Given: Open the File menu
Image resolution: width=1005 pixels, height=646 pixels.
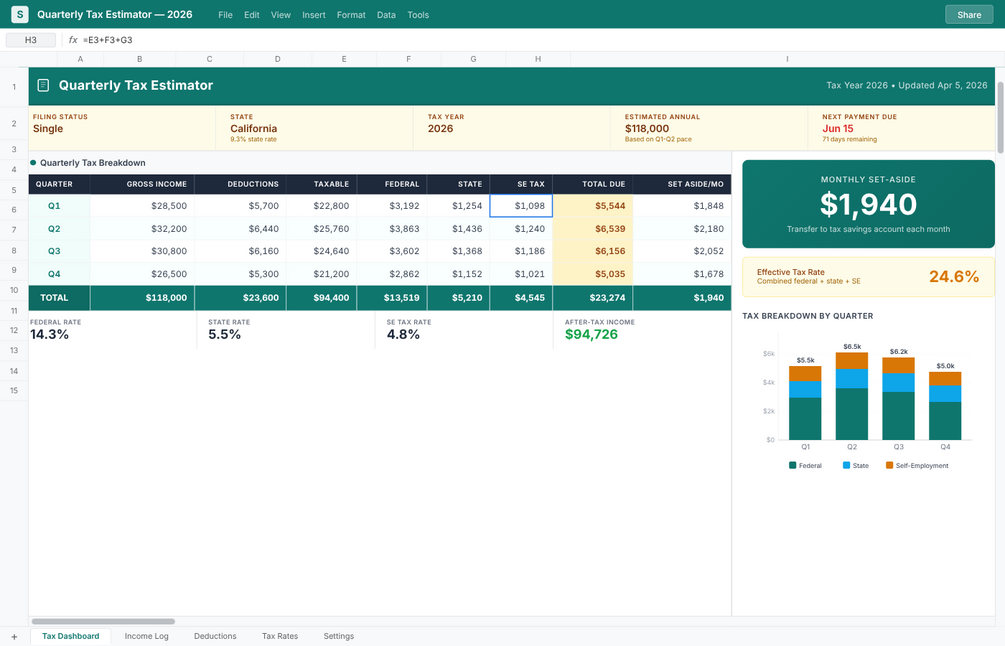Looking at the screenshot, I should tap(225, 15).
